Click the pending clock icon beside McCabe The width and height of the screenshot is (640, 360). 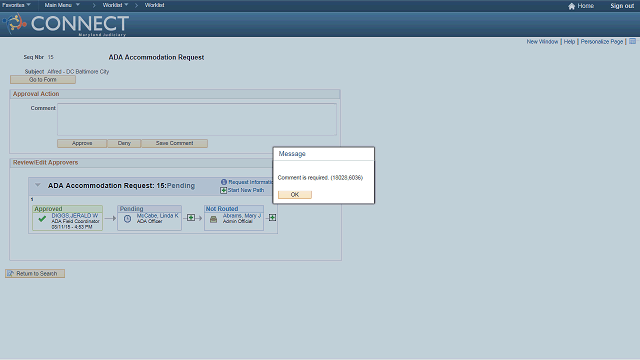127,219
